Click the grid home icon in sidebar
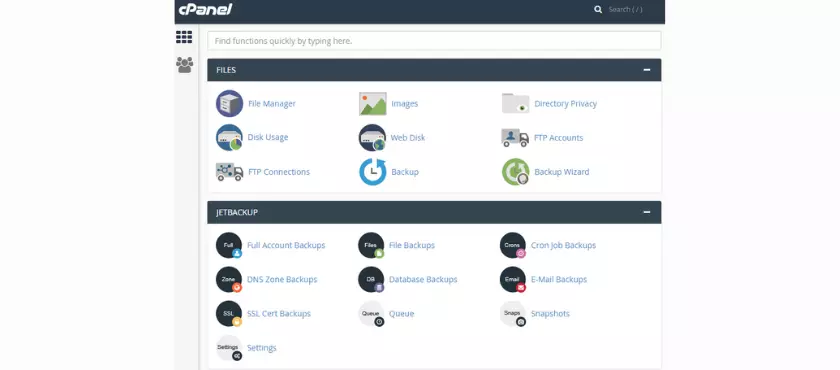This screenshot has width=840, height=370. point(184,37)
